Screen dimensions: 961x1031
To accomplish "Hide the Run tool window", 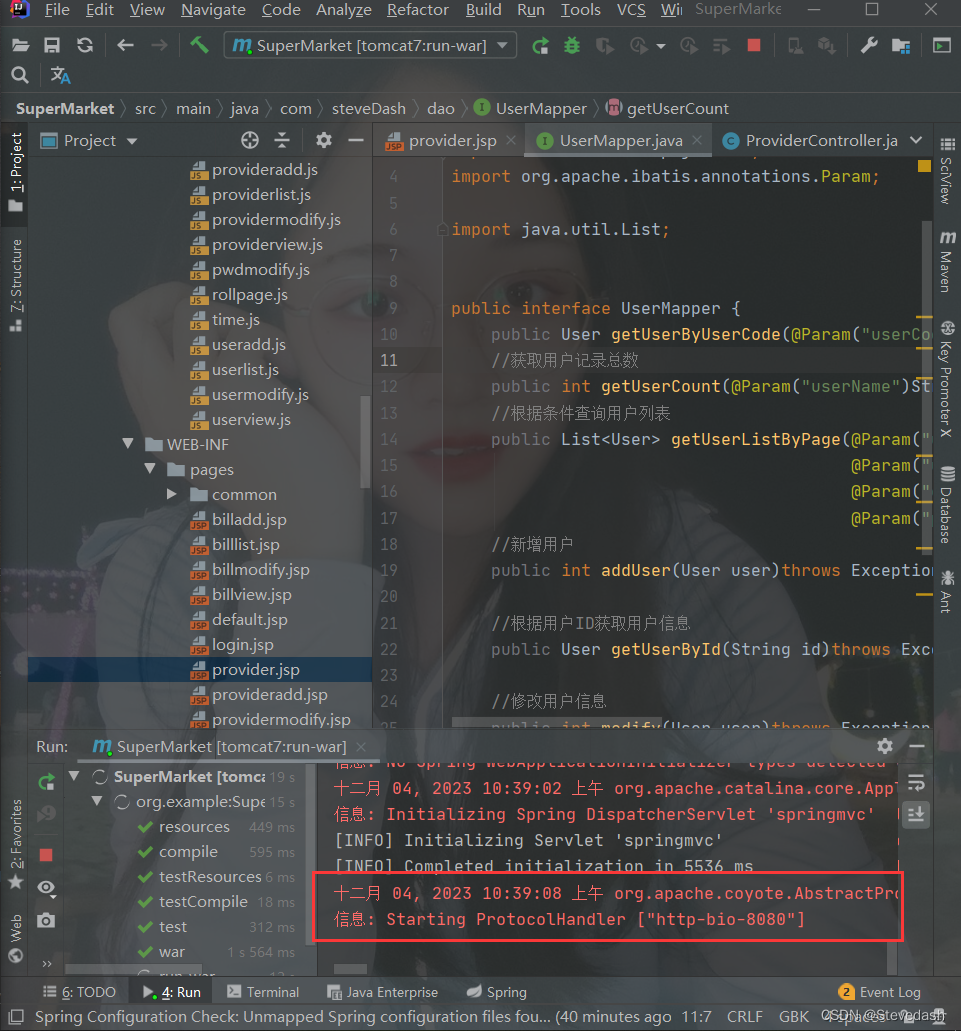I will pos(917,746).
